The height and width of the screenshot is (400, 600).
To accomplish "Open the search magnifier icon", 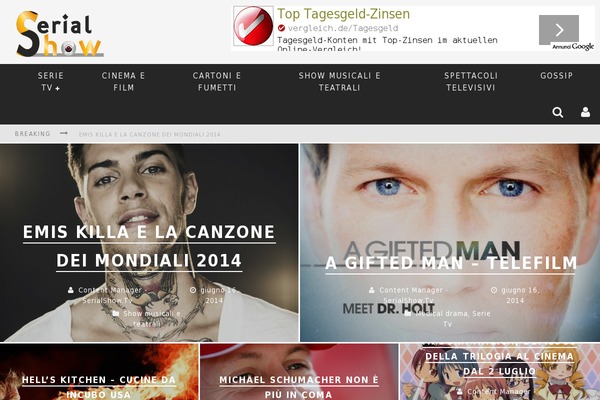I will tap(558, 112).
